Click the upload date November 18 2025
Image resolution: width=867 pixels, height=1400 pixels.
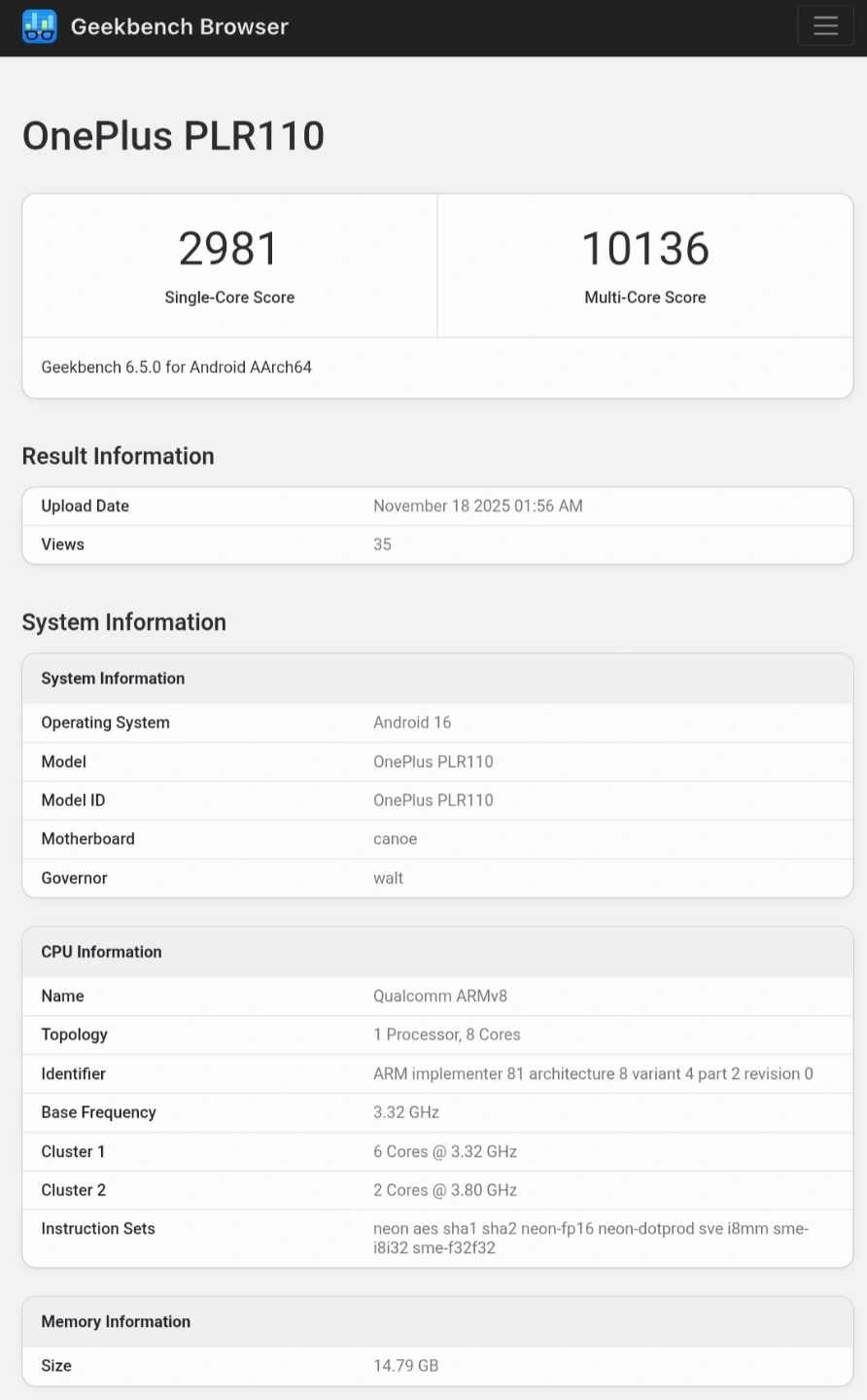[x=477, y=506]
